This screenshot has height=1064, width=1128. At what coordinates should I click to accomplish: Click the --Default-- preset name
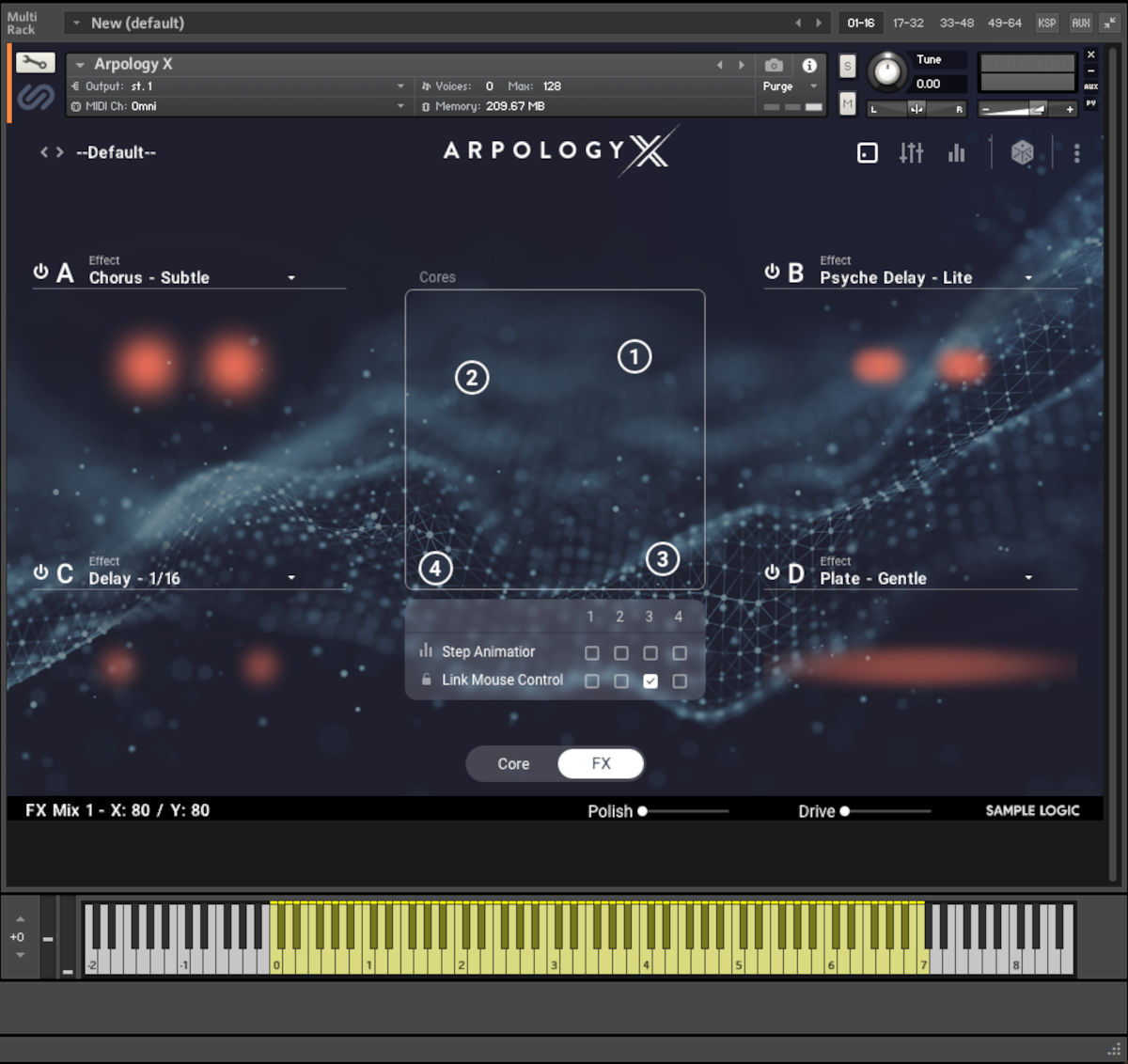(117, 152)
